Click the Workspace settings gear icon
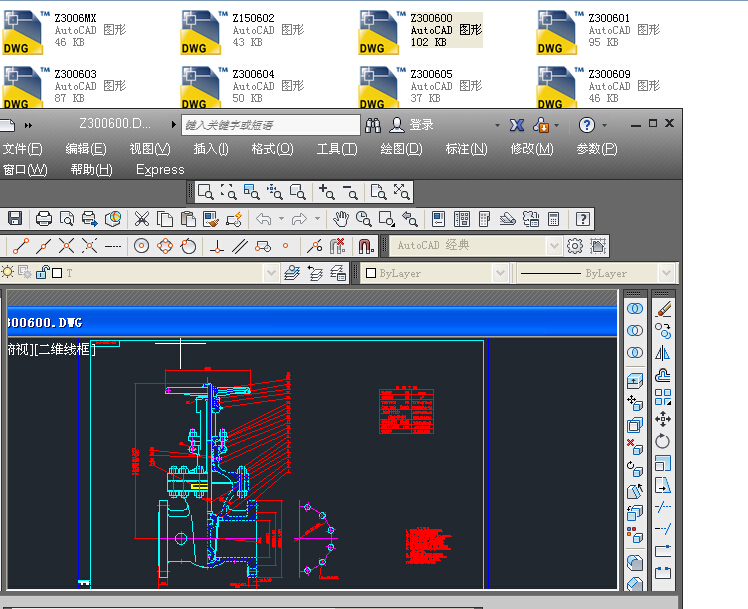748x609 pixels. click(x=575, y=245)
